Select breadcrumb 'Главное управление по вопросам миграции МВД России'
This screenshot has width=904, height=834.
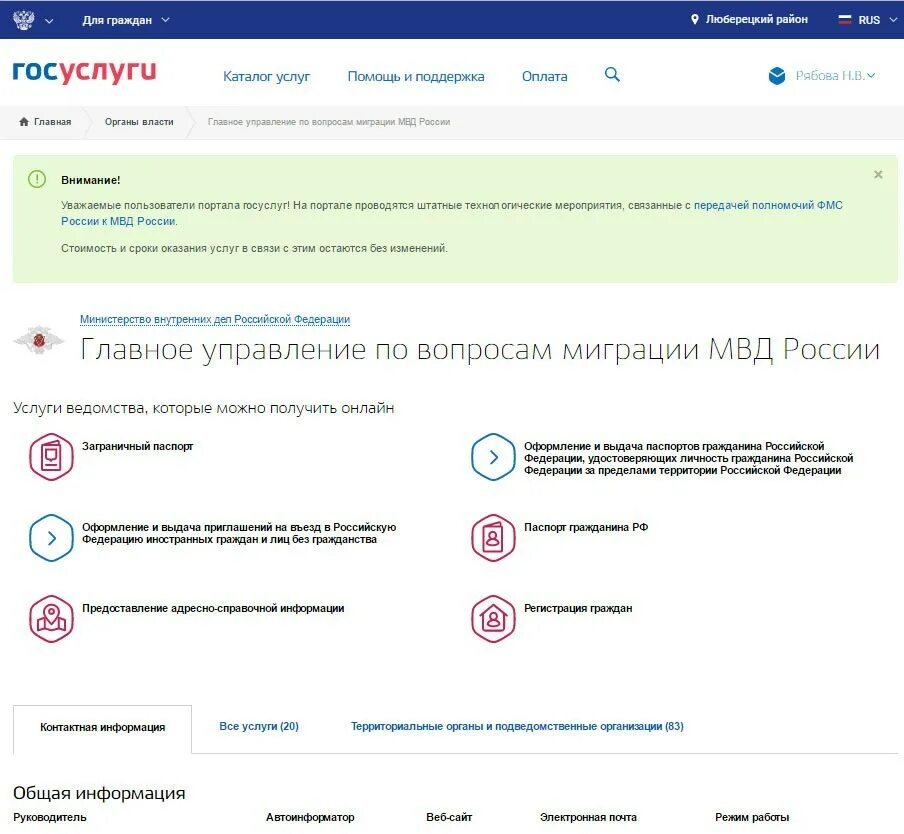click(x=329, y=122)
